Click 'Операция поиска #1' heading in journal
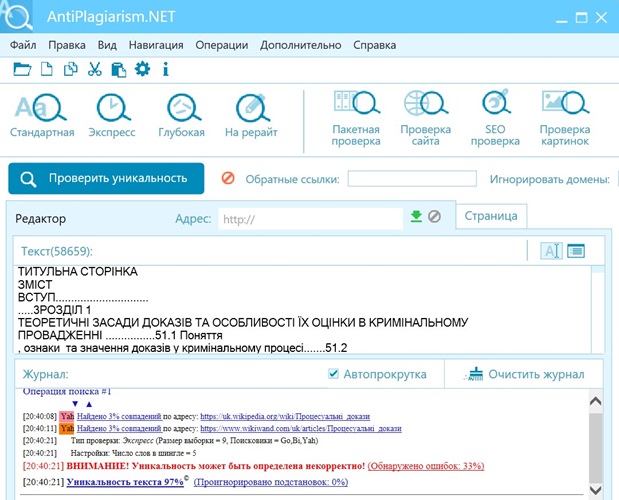The width and height of the screenshot is (619, 500). (67, 391)
